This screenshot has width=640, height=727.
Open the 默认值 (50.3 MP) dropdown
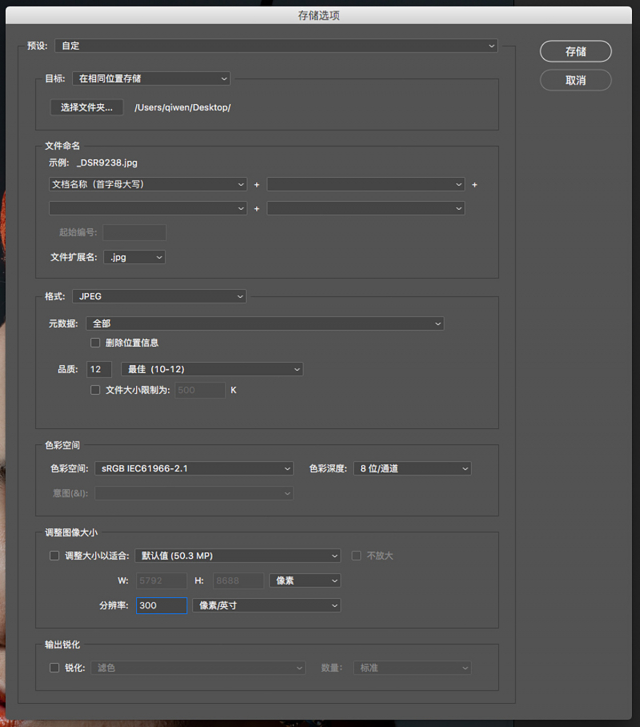[237, 555]
